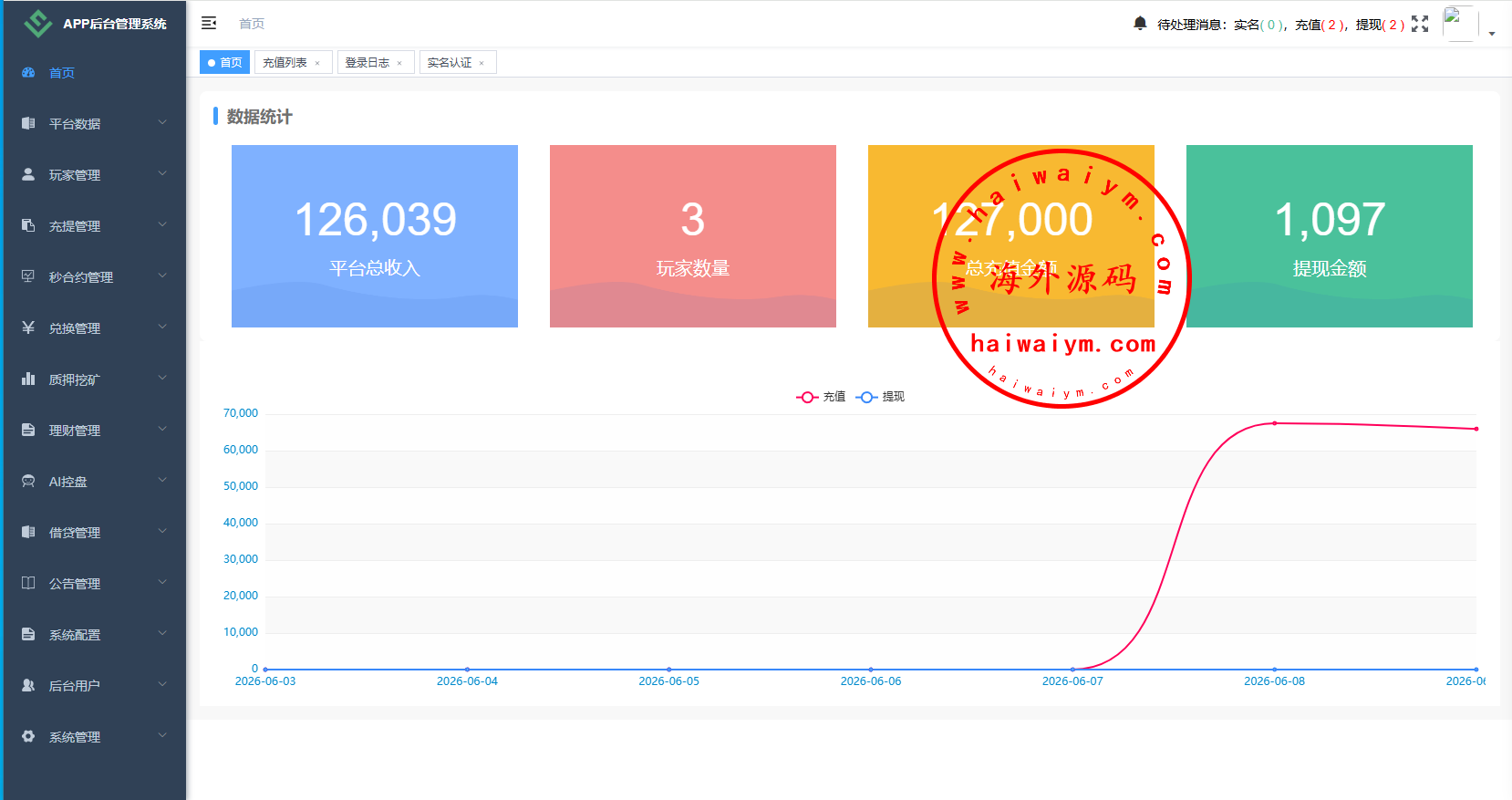Toggle the 提现 series in chart legend

(880, 397)
